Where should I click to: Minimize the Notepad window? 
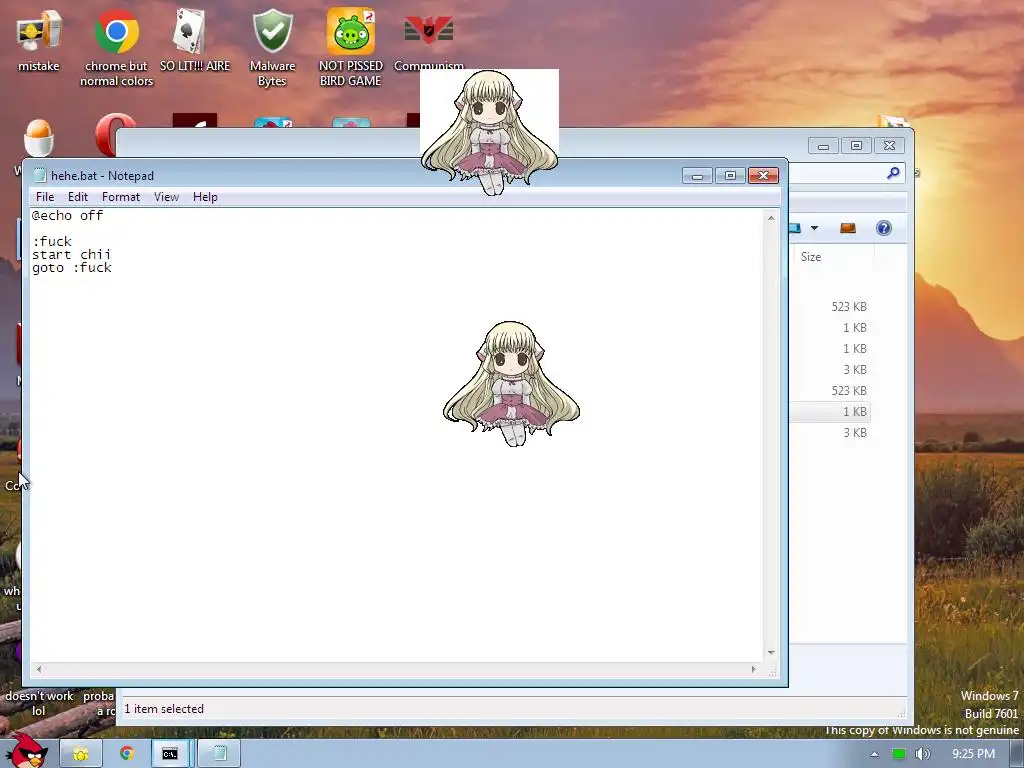click(x=697, y=176)
